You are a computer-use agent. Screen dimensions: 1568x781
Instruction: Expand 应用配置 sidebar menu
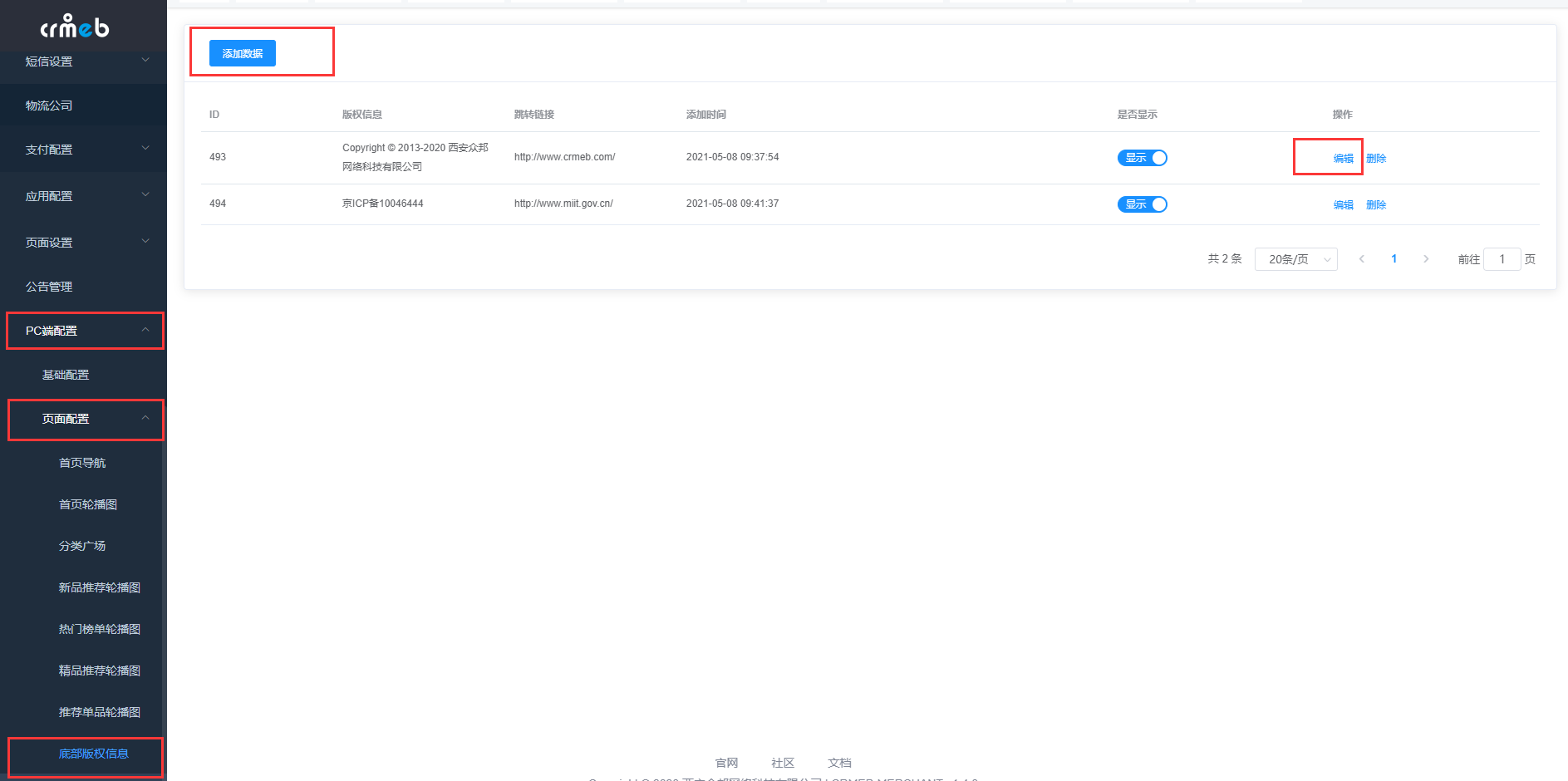(x=83, y=196)
